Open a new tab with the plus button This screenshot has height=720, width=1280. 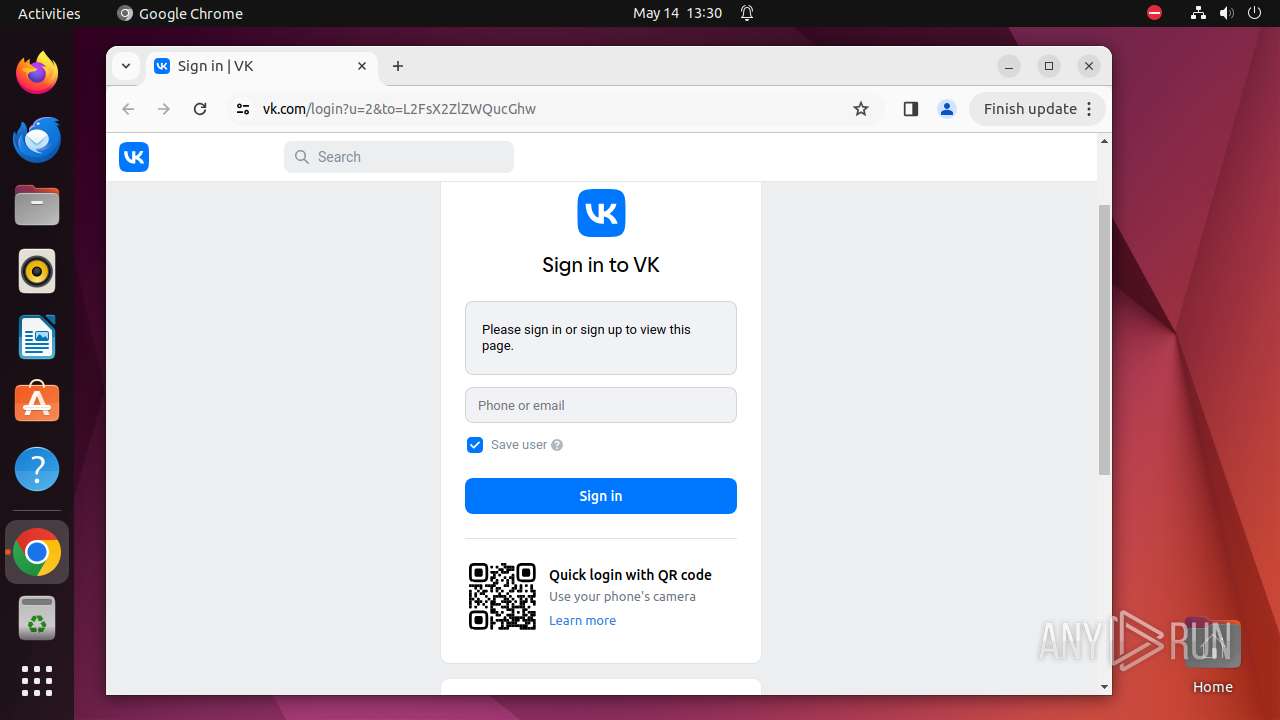click(x=398, y=66)
